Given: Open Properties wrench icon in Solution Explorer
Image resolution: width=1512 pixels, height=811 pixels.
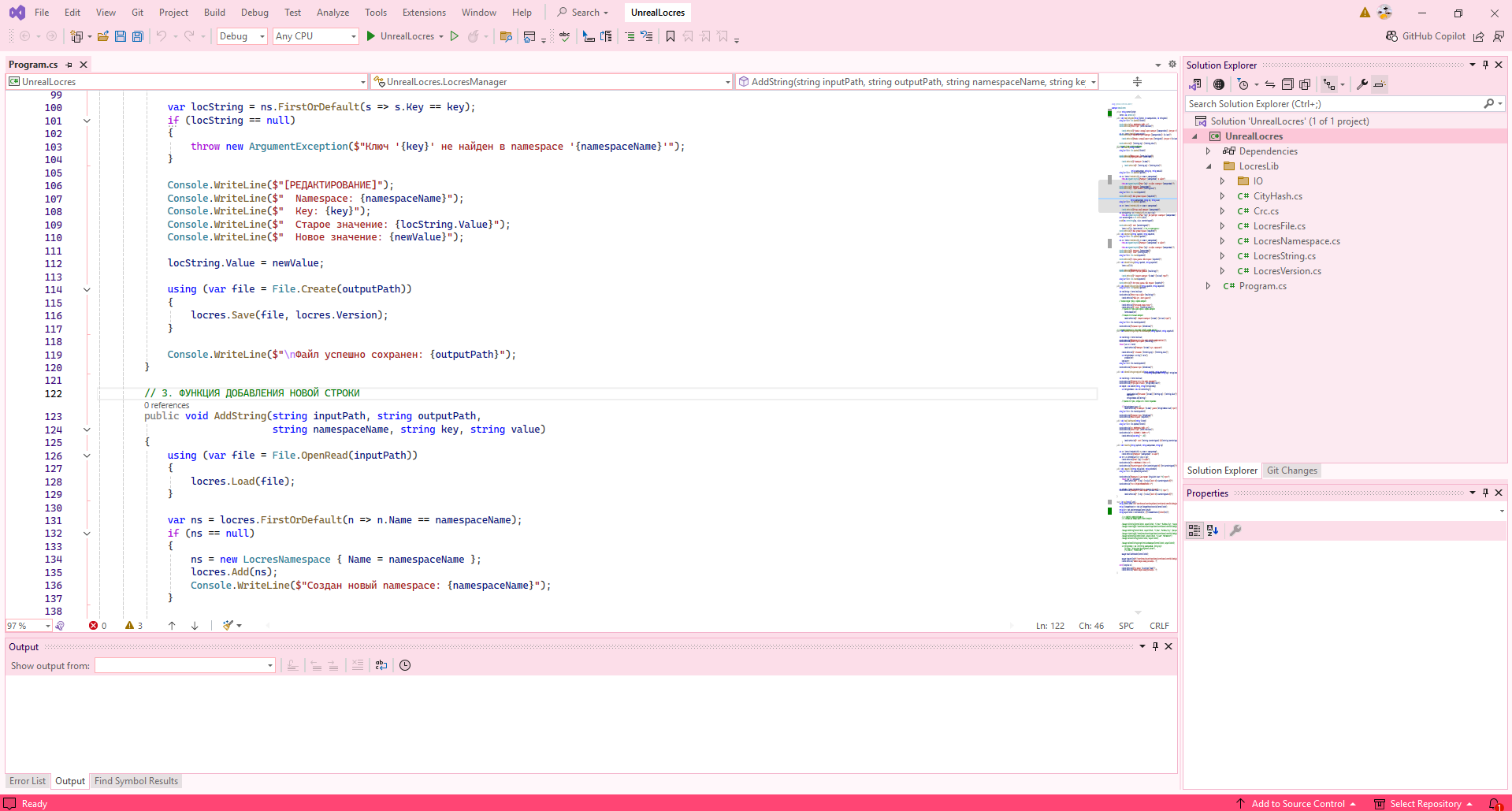Looking at the screenshot, I should click(1362, 84).
